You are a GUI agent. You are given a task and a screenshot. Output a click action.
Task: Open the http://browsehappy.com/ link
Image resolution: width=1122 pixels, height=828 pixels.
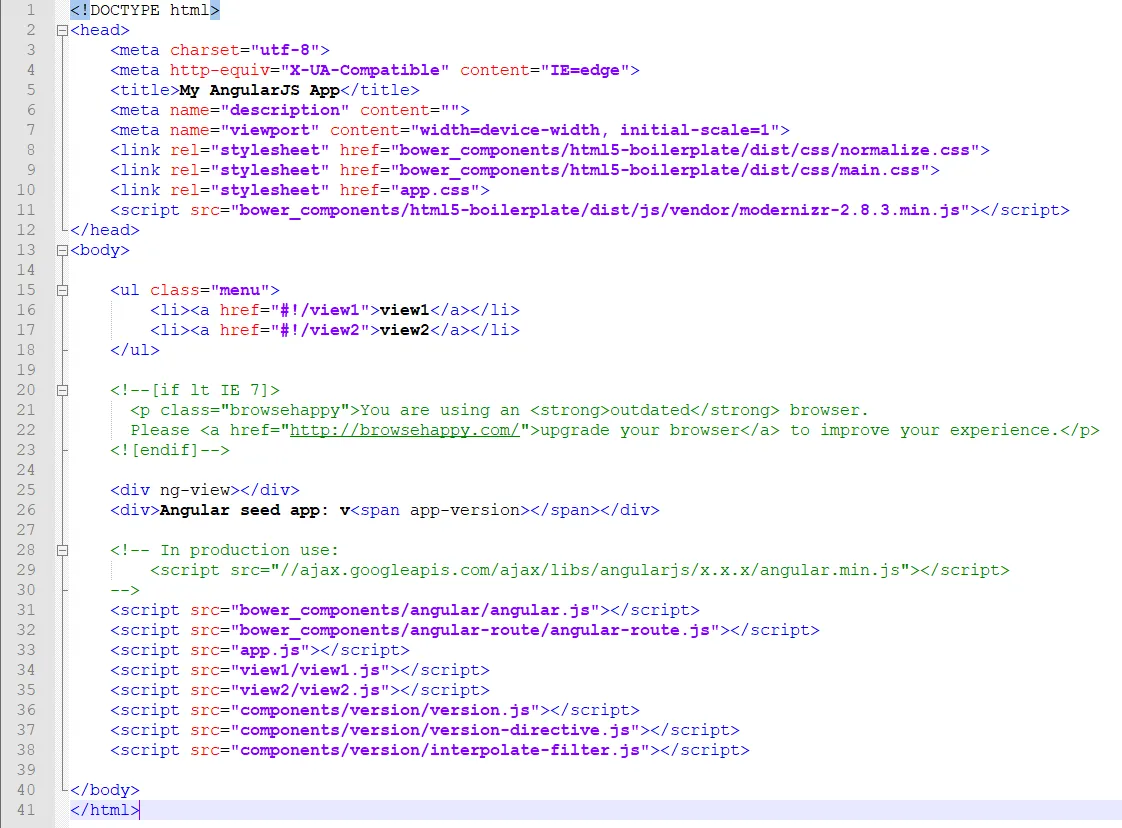[404, 430]
